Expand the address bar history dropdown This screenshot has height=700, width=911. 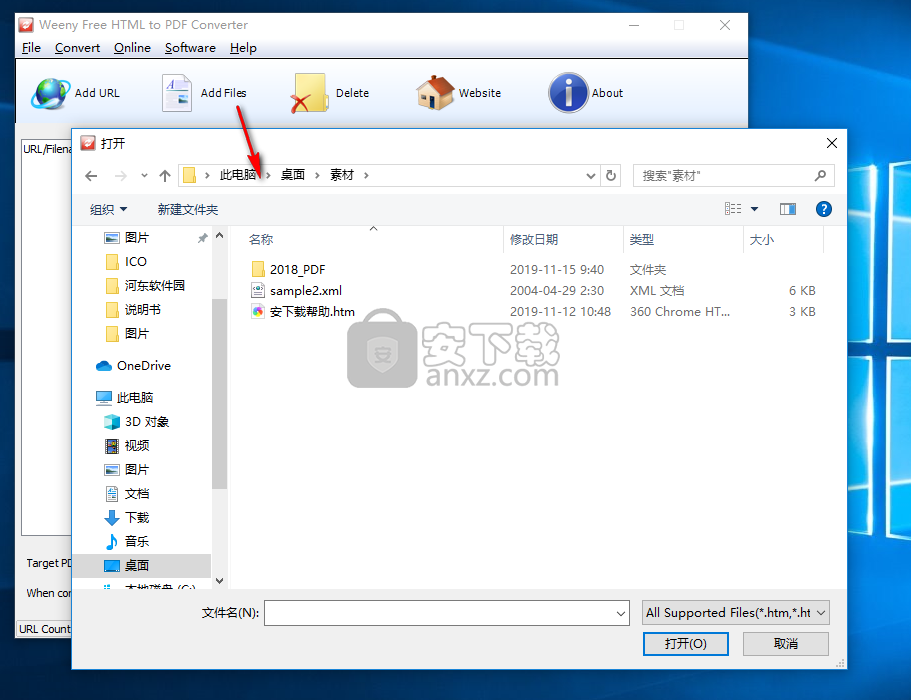point(591,175)
